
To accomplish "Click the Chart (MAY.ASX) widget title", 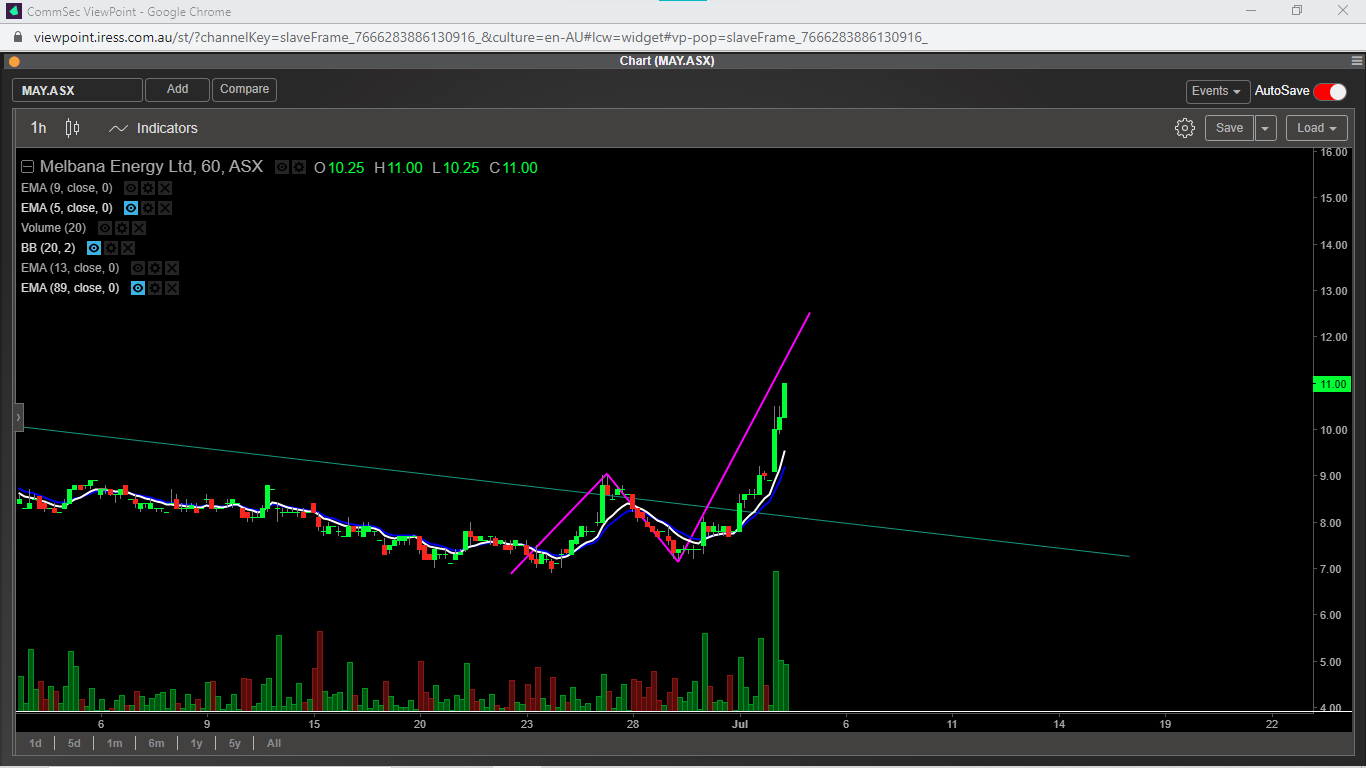I will 667,61.
